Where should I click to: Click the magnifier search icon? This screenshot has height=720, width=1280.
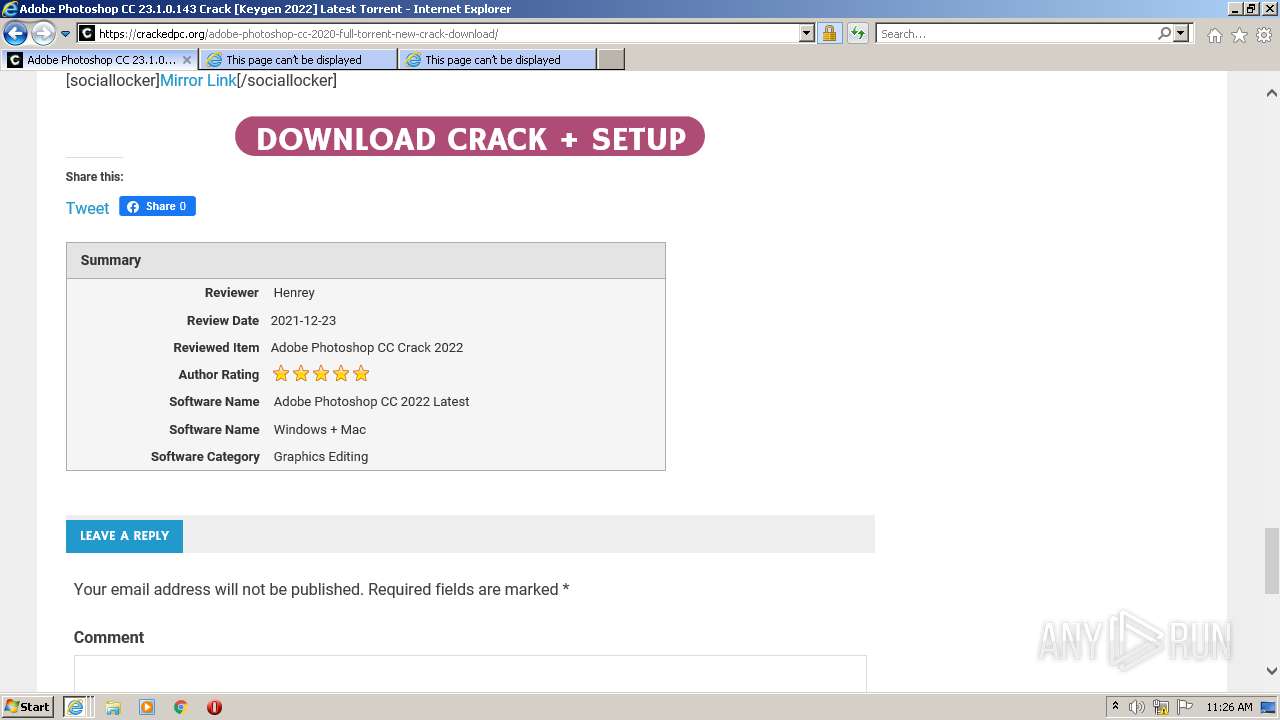[x=1164, y=33]
